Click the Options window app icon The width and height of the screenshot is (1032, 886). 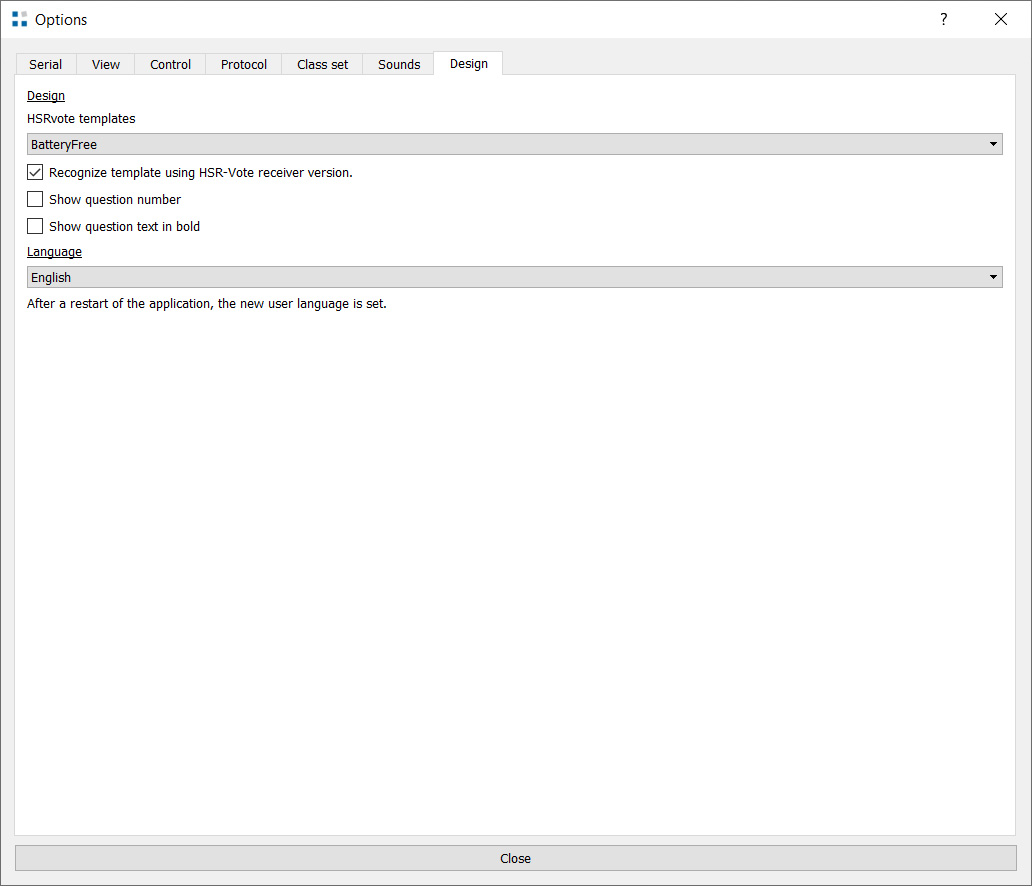20,19
